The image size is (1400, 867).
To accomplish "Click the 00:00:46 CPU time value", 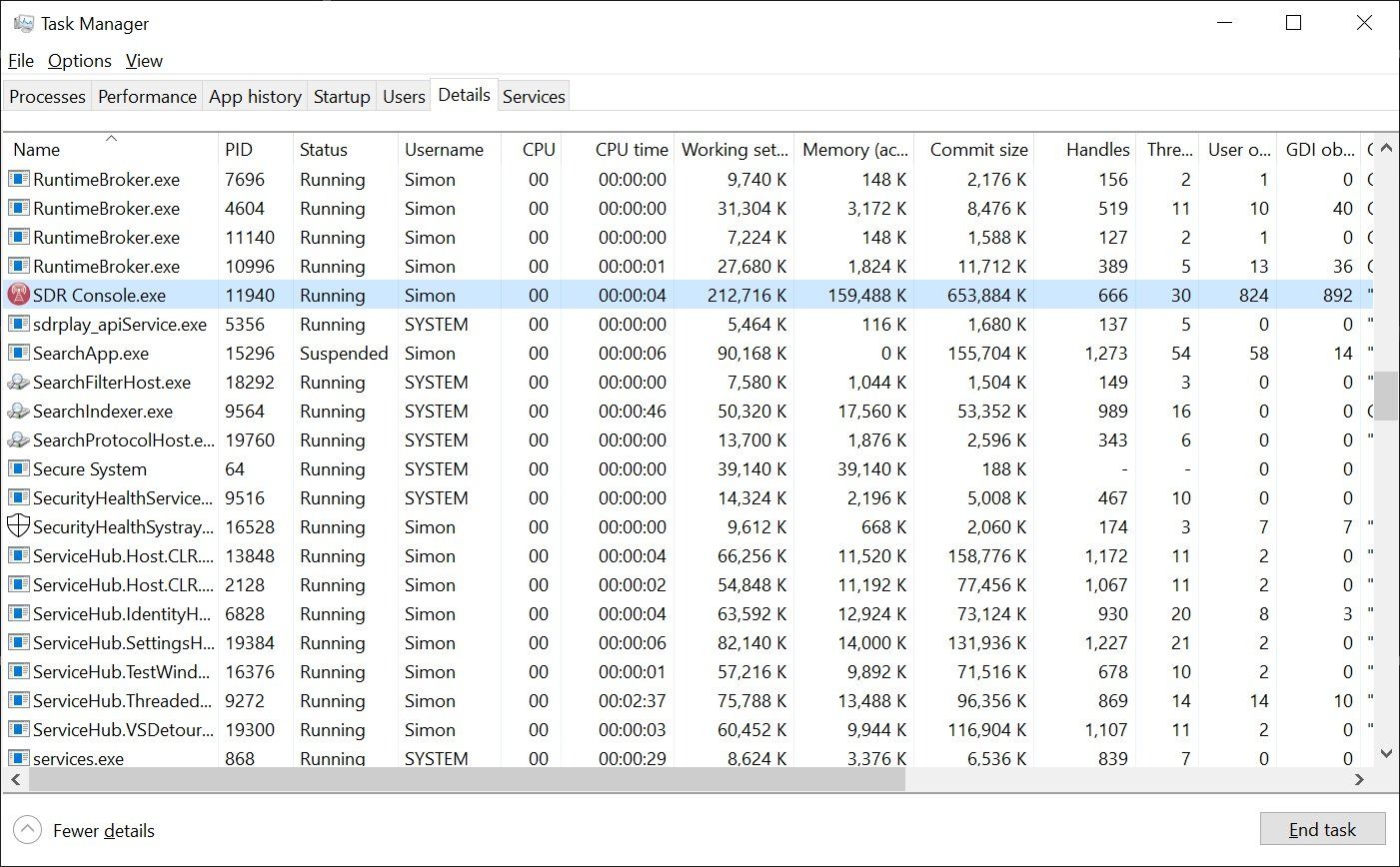I will (x=633, y=412).
